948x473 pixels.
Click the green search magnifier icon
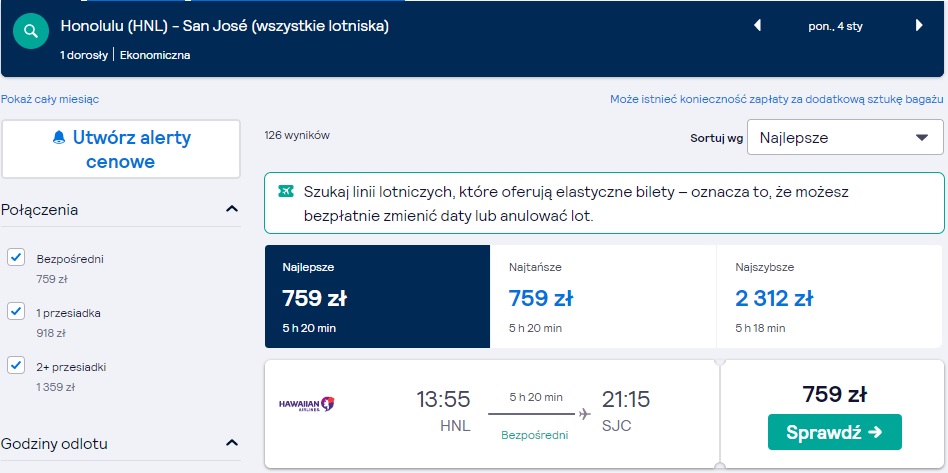click(x=31, y=31)
